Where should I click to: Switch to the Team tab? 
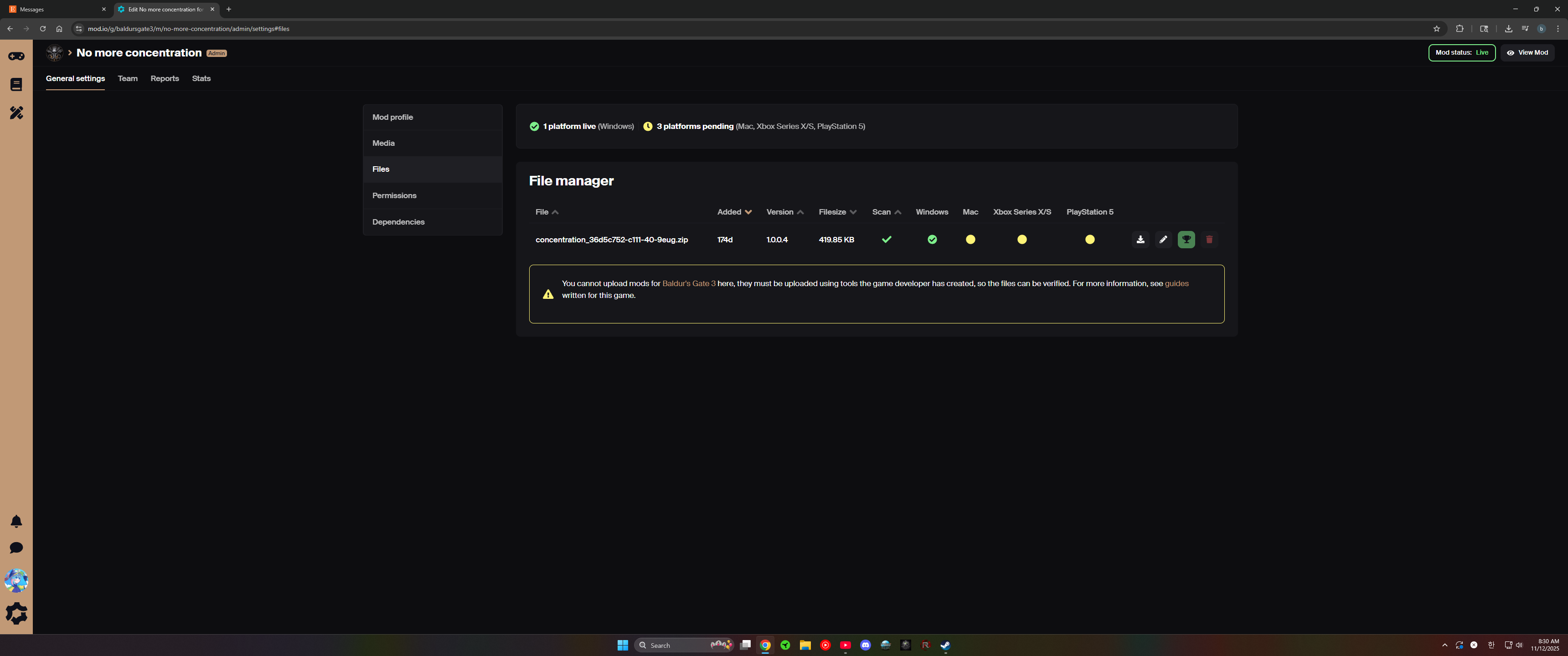coord(128,78)
